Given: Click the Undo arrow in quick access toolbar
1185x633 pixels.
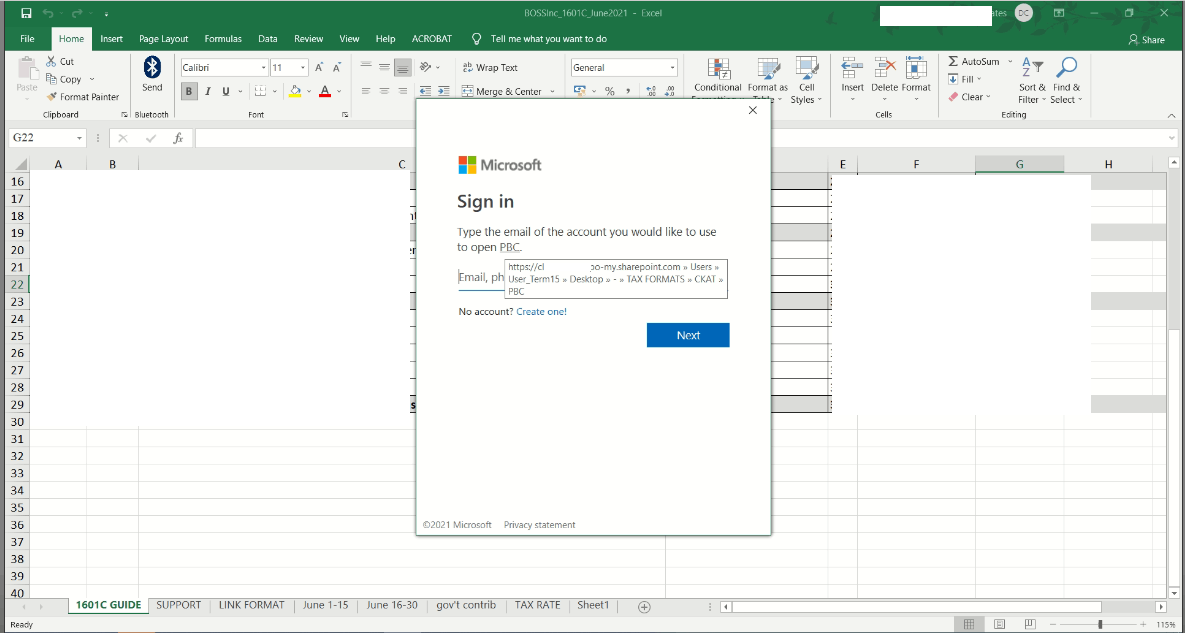Looking at the screenshot, I should [x=48, y=14].
